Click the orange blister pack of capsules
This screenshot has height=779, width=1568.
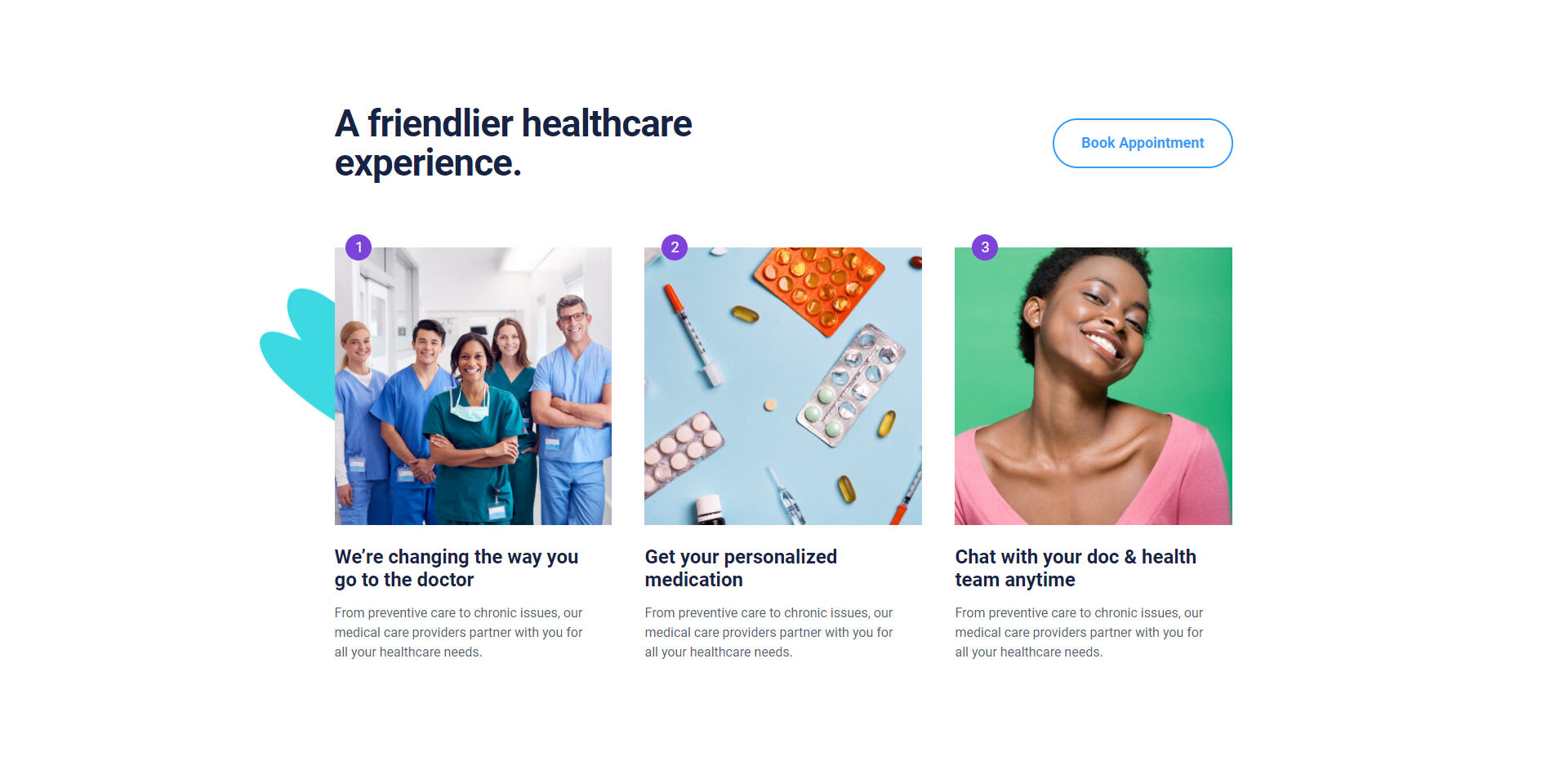pyautogui.click(x=819, y=287)
